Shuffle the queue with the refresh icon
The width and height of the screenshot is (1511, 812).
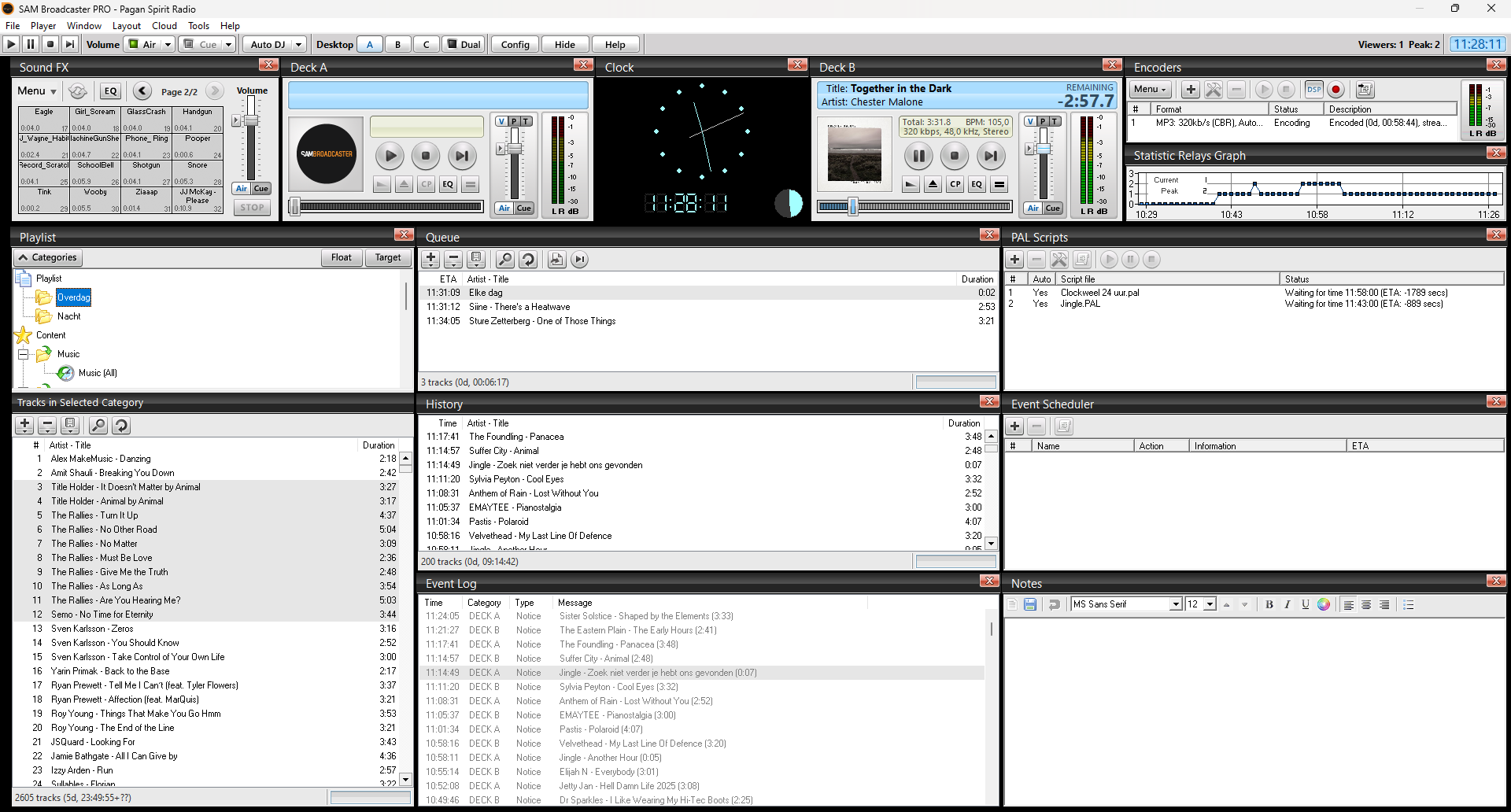click(x=528, y=260)
